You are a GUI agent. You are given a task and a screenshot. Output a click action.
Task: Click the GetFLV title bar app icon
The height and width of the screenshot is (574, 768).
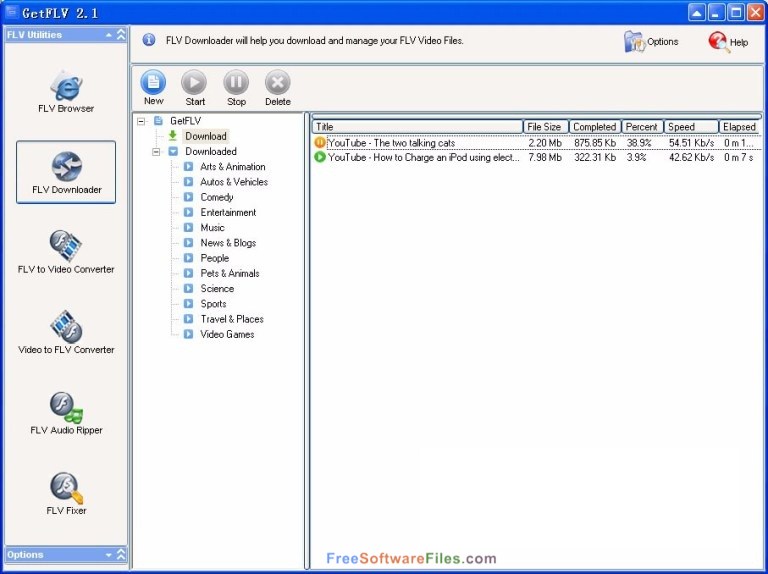point(11,12)
